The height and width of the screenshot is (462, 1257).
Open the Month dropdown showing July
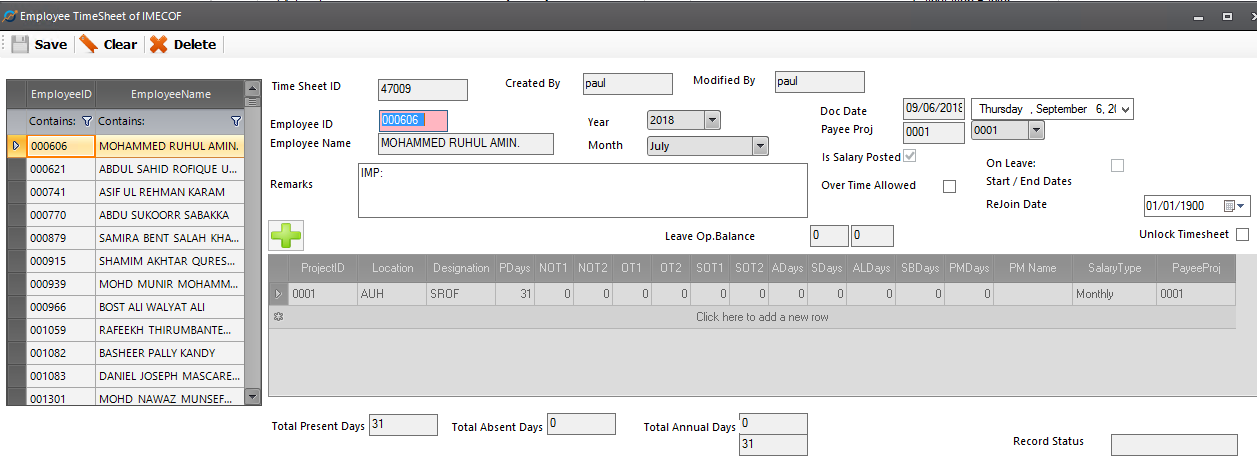(760, 146)
